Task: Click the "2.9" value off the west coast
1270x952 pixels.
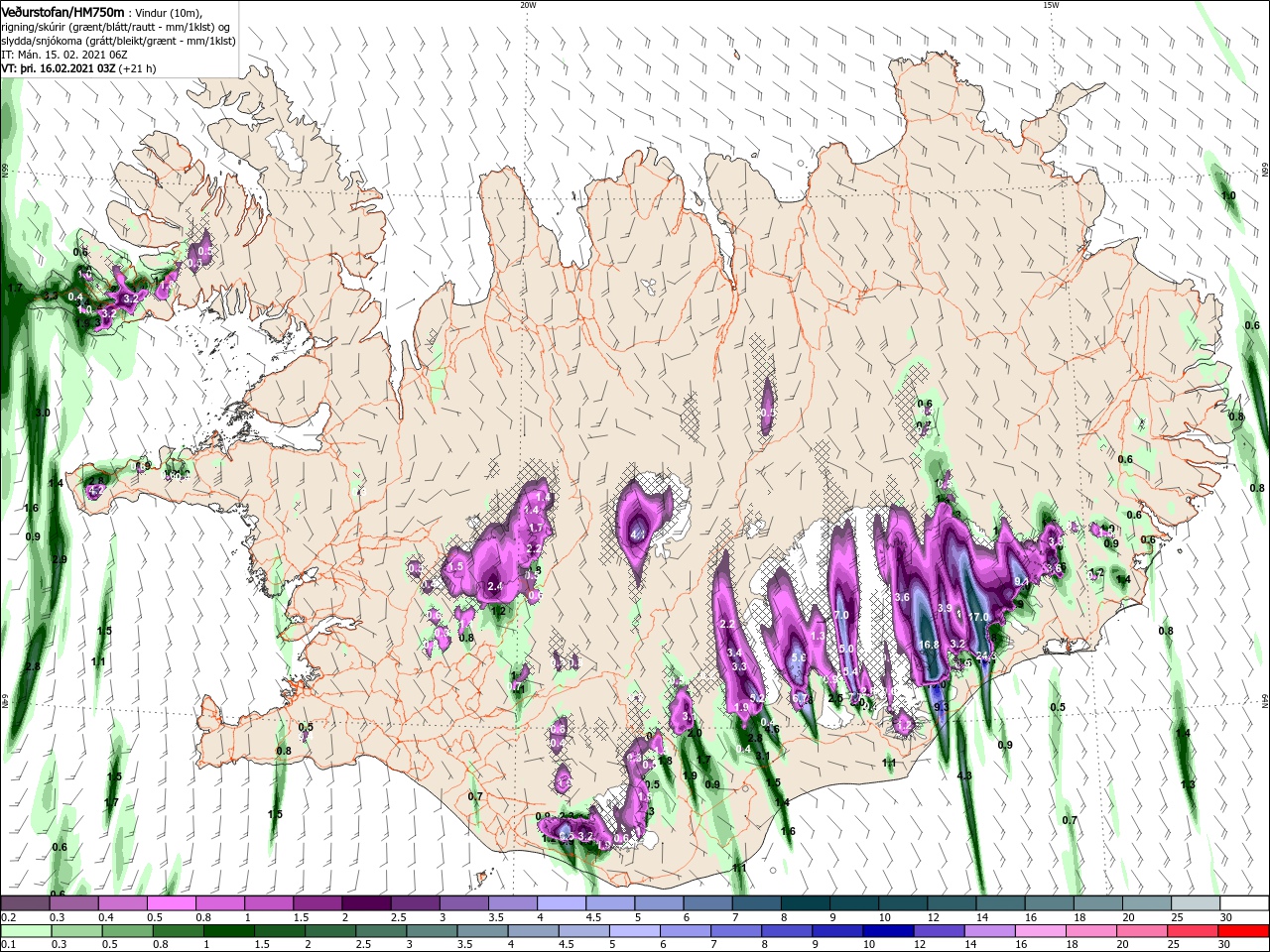Action: point(59,560)
